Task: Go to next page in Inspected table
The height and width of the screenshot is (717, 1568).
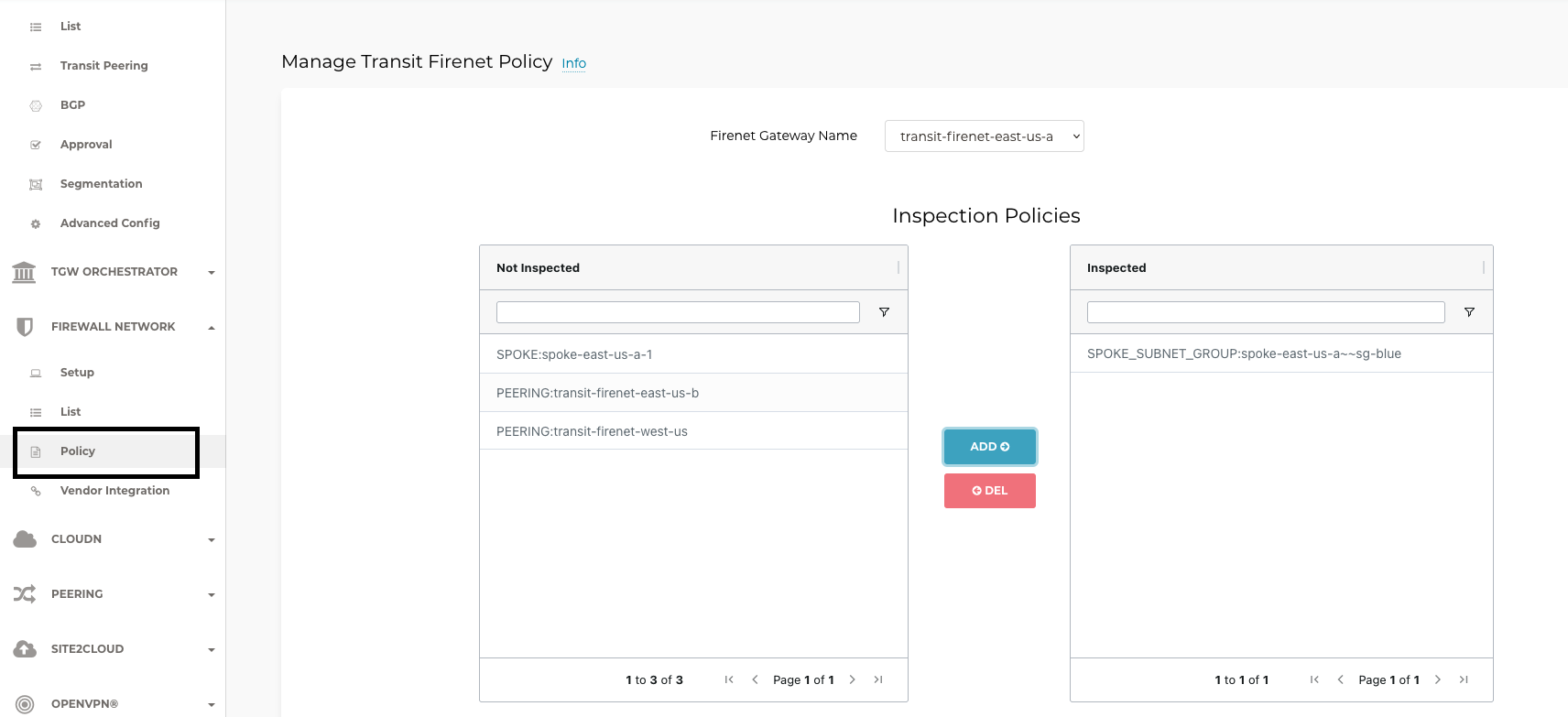Action: (1438, 679)
